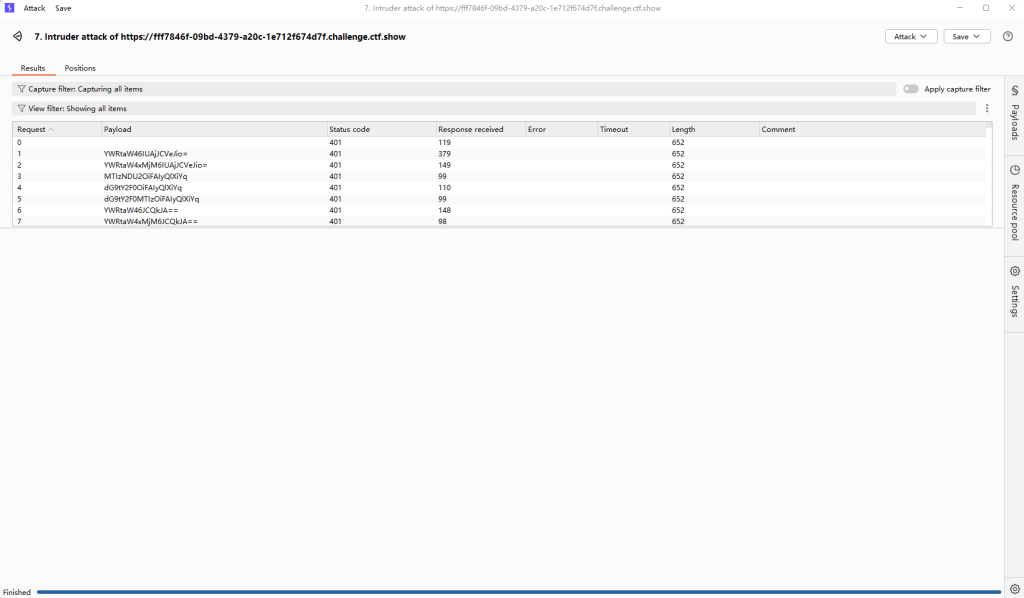
Task: Open the three-dot view filter options menu
Action: pyautogui.click(x=987, y=108)
